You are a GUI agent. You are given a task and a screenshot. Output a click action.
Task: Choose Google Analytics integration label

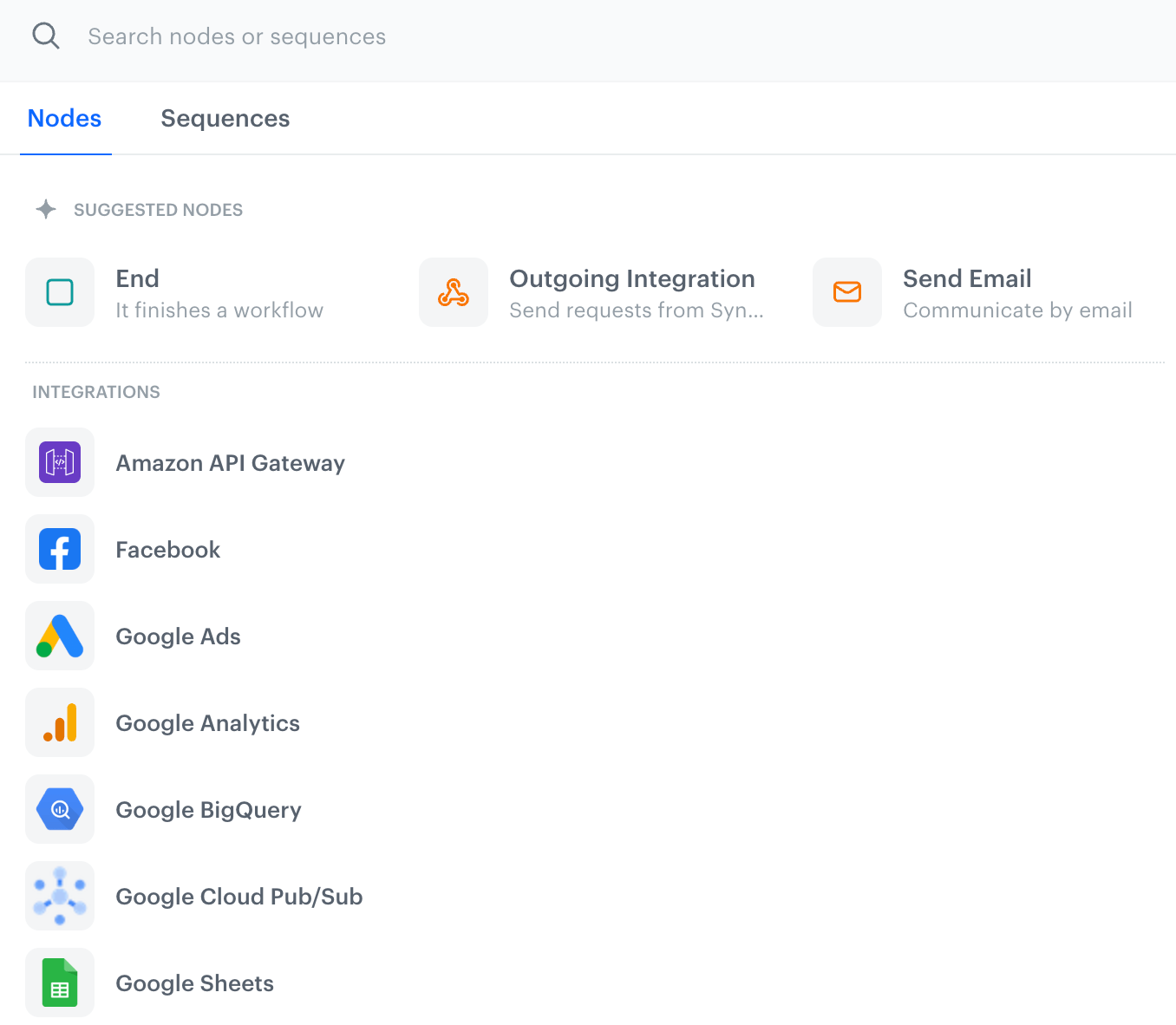(x=208, y=723)
